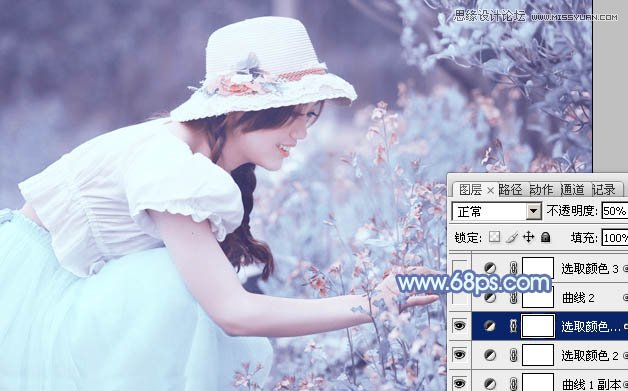Select mask thumbnail of 选取颜色 3 layer
The image size is (628, 391).
pyautogui.click(x=538, y=268)
